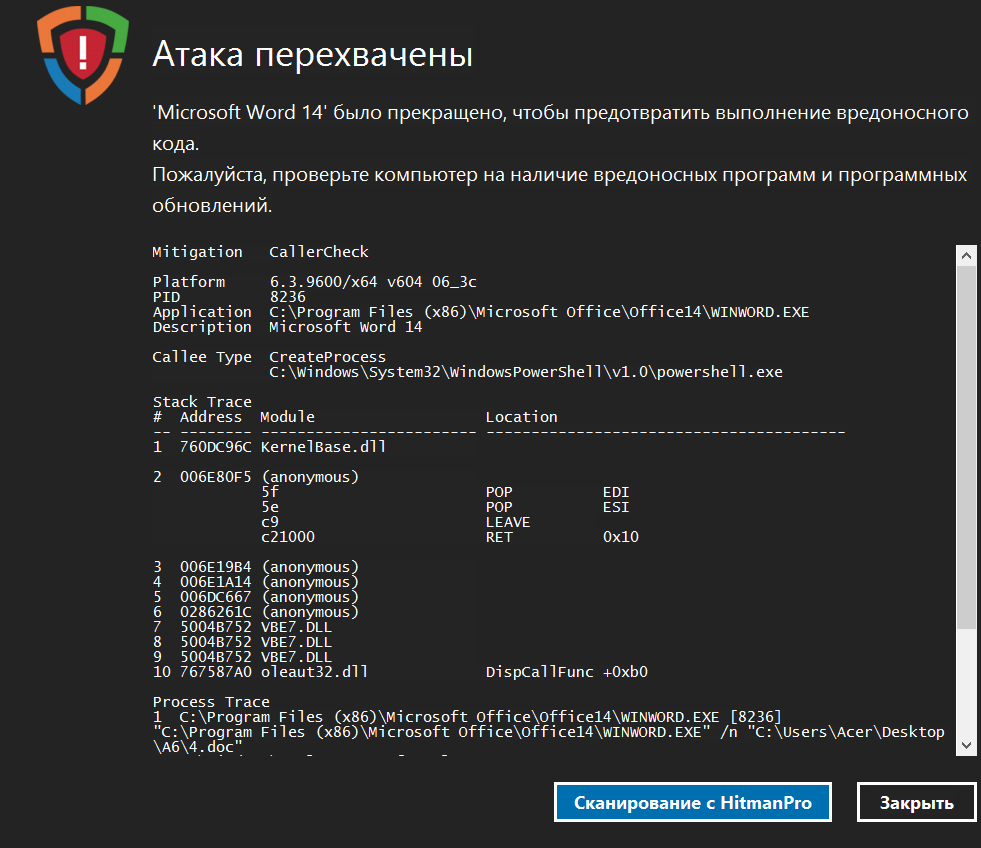Viewport: 981px width, 848px height.
Task: Click the 'CallerCheck' mitigation value
Action: (x=318, y=252)
